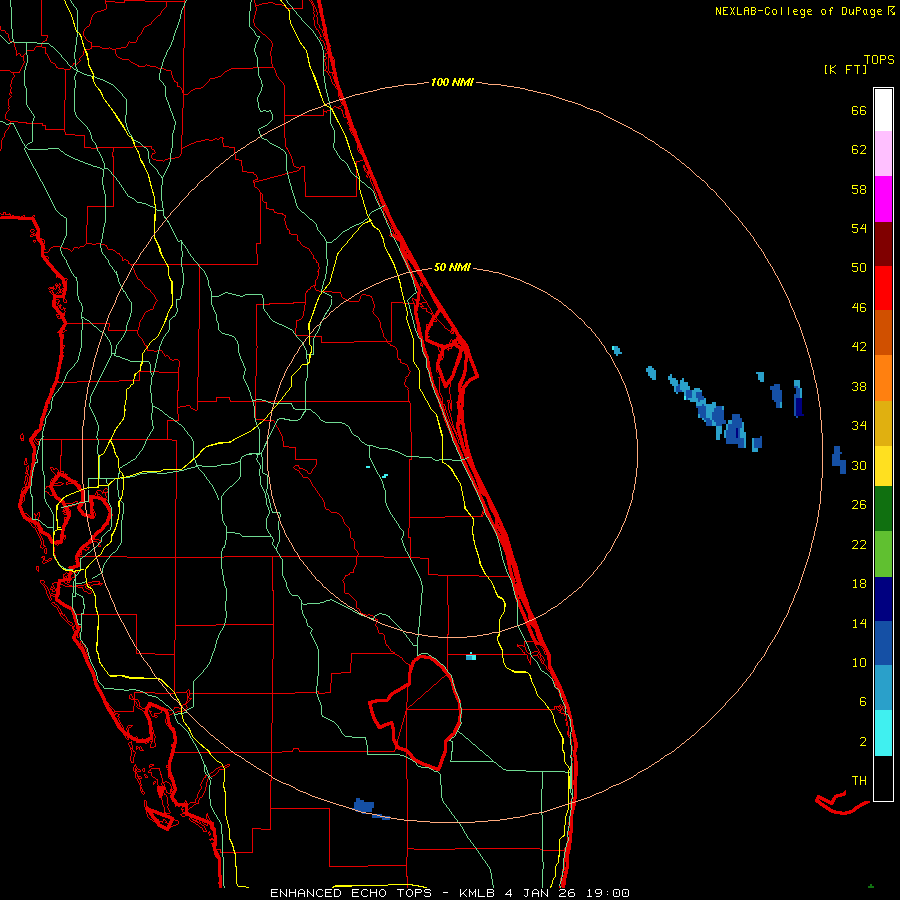Click the small cyan echo north of Lake Okeechobee

coord(471,656)
